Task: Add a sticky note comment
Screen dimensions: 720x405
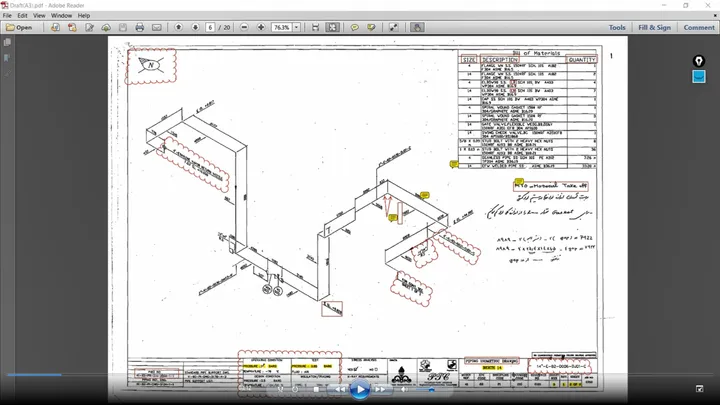Action: click(354, 28)
